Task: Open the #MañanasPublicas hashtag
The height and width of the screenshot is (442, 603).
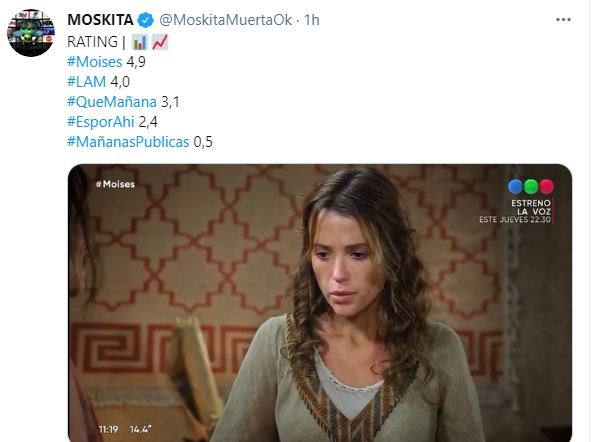Action: pos(128,142)
